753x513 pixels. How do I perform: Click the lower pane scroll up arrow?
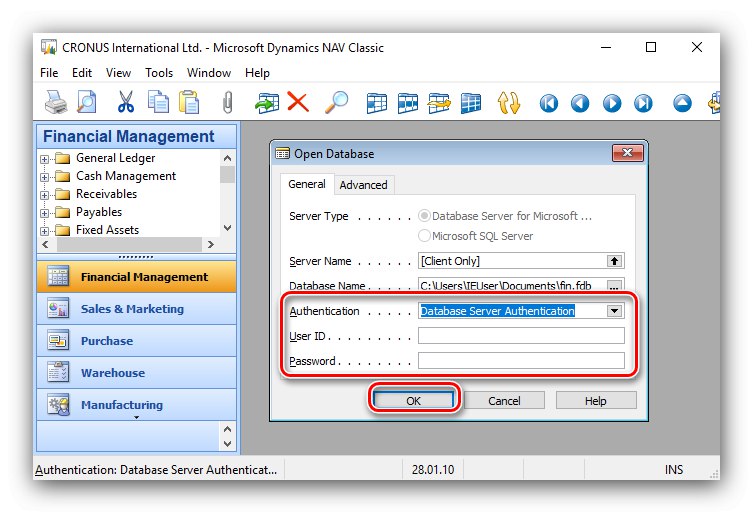(228, 429)
